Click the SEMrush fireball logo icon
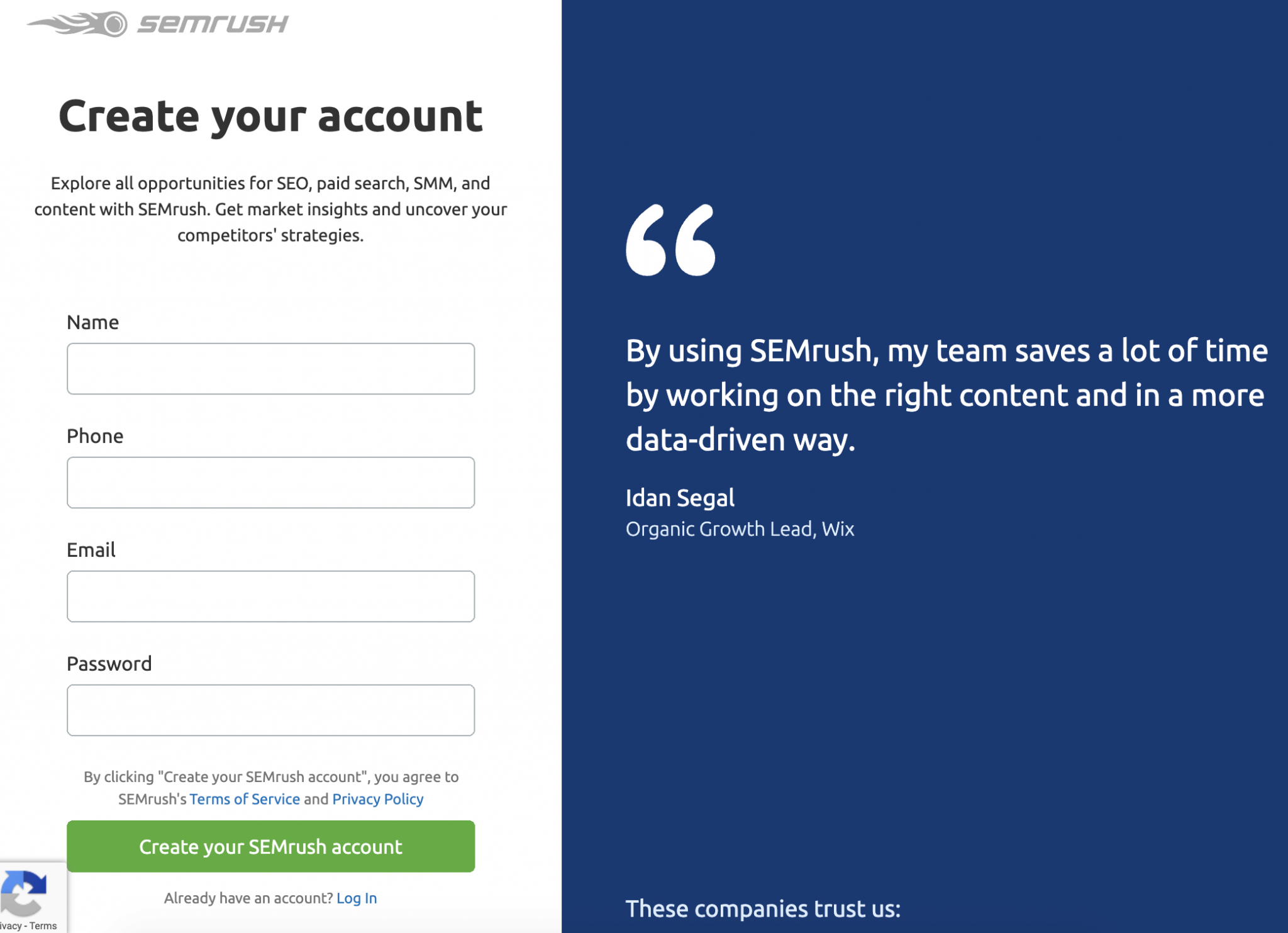 77,24
